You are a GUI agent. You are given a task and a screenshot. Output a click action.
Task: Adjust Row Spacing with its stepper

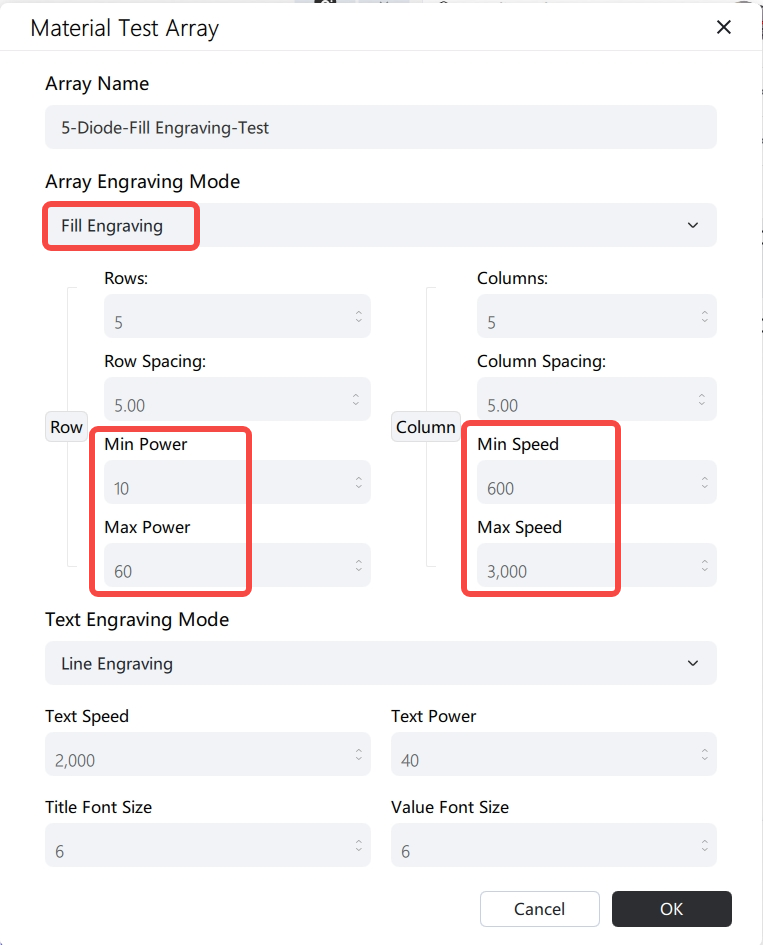[x=356, y=399]
